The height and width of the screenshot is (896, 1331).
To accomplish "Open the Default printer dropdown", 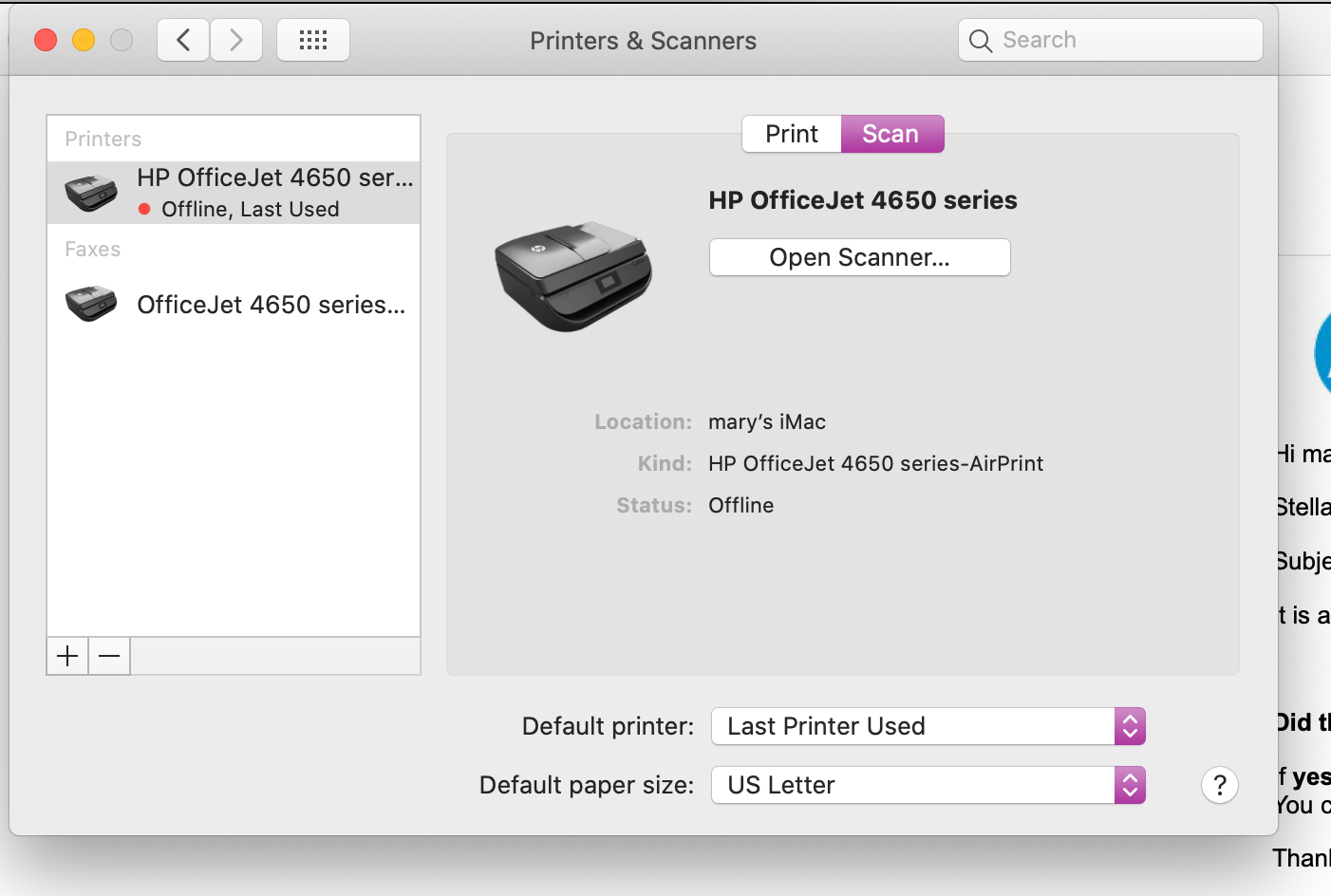I will point(928,726).
